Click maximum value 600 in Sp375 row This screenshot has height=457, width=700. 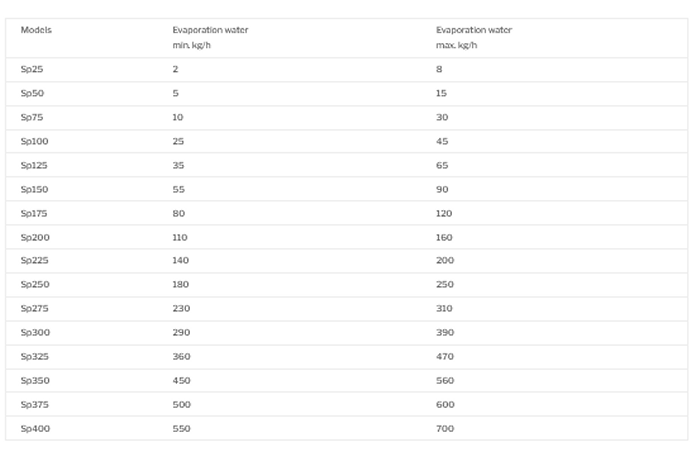pos(444,404)
